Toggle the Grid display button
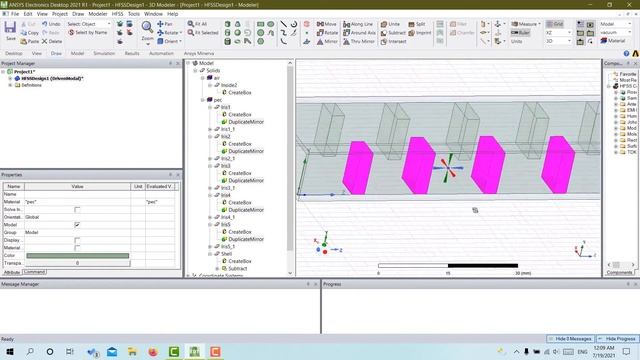This screenshot has width=640, height=360. click(555, 24)
